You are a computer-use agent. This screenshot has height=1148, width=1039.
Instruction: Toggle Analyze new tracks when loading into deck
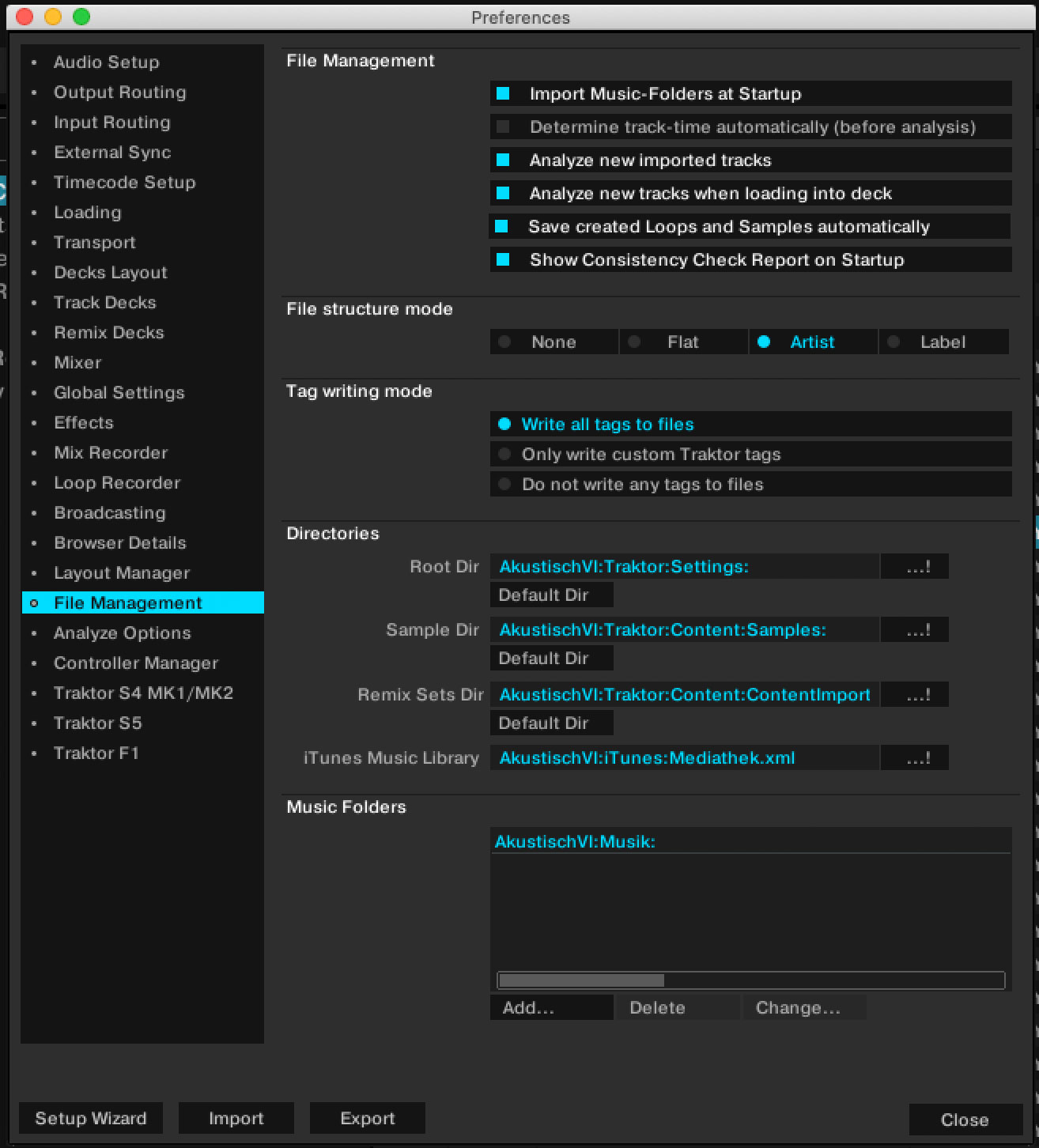coord(503,194)
